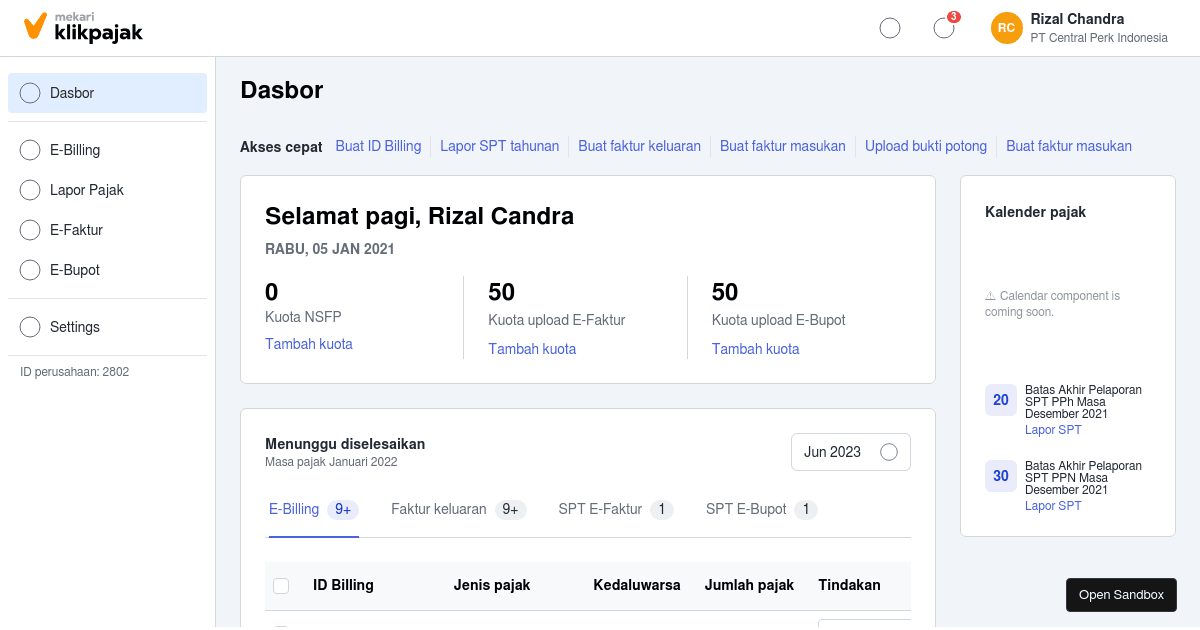The width and height of the screenshot is (1200, 630).
Task: Open Settings from the sidebar
Action: click(30, 327)
